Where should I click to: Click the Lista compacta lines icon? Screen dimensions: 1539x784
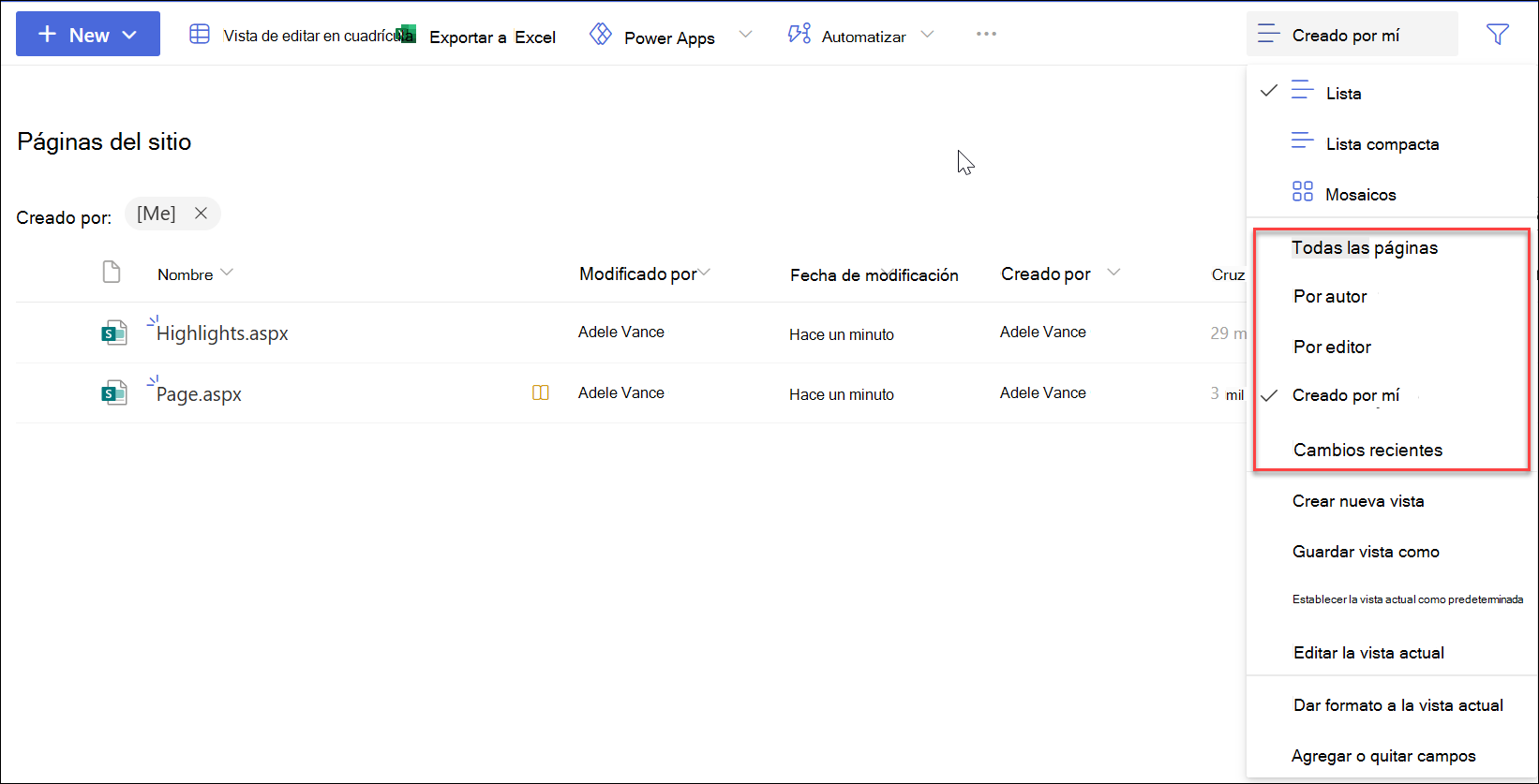(x=1303, y=141)
